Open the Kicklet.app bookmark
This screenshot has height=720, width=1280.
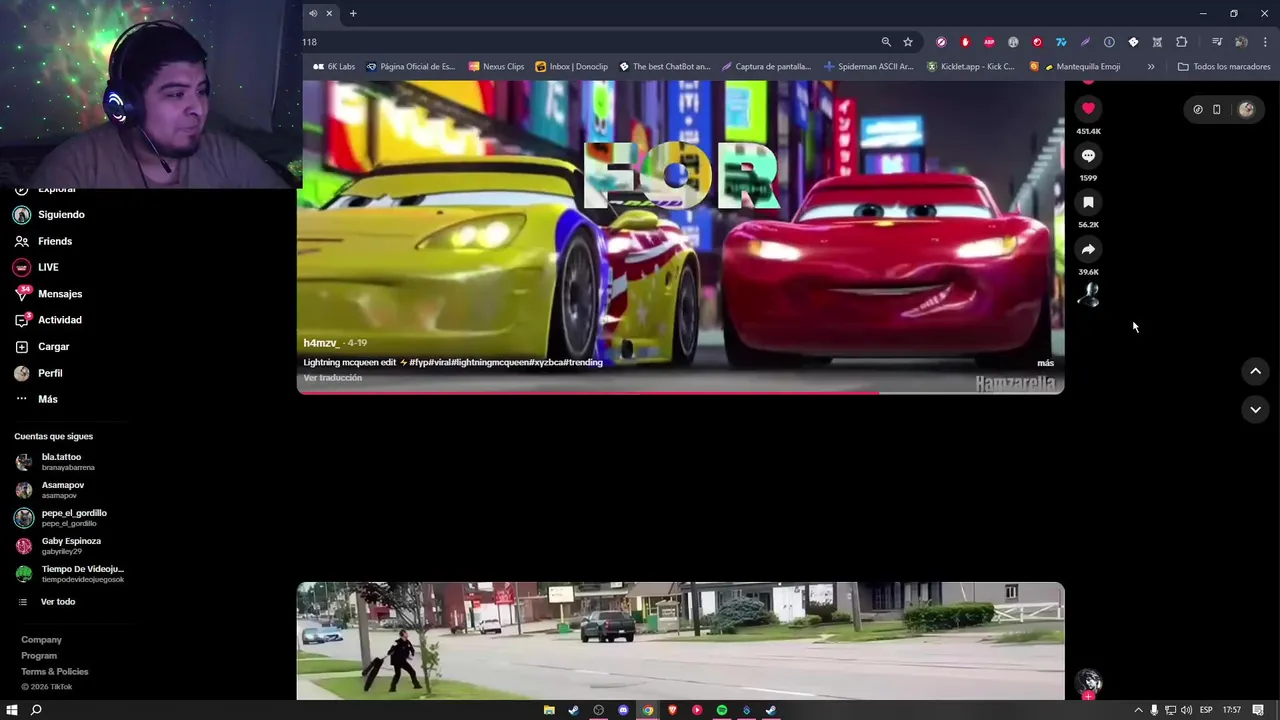970,67
